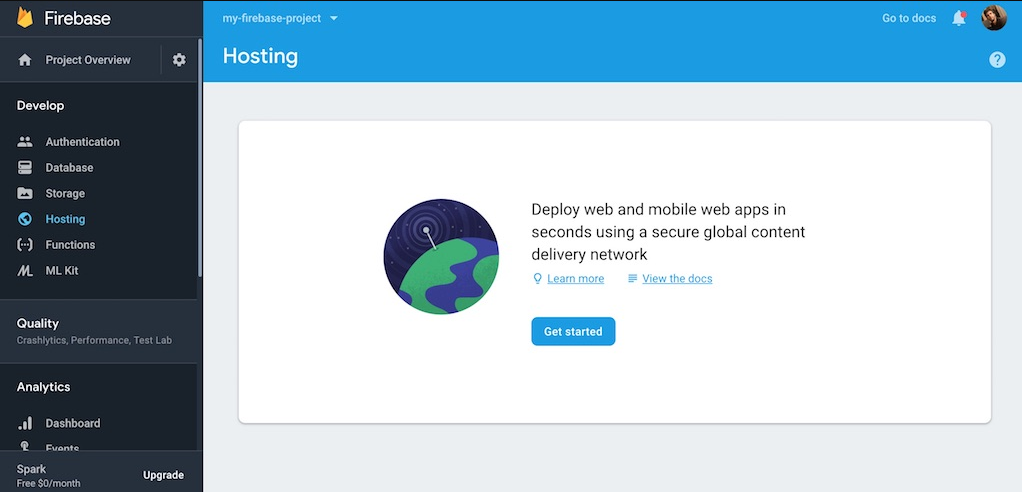Click the Get started button
This screenshot has height=492, width=1022.
pyautogui.click(x=573, y=332)
